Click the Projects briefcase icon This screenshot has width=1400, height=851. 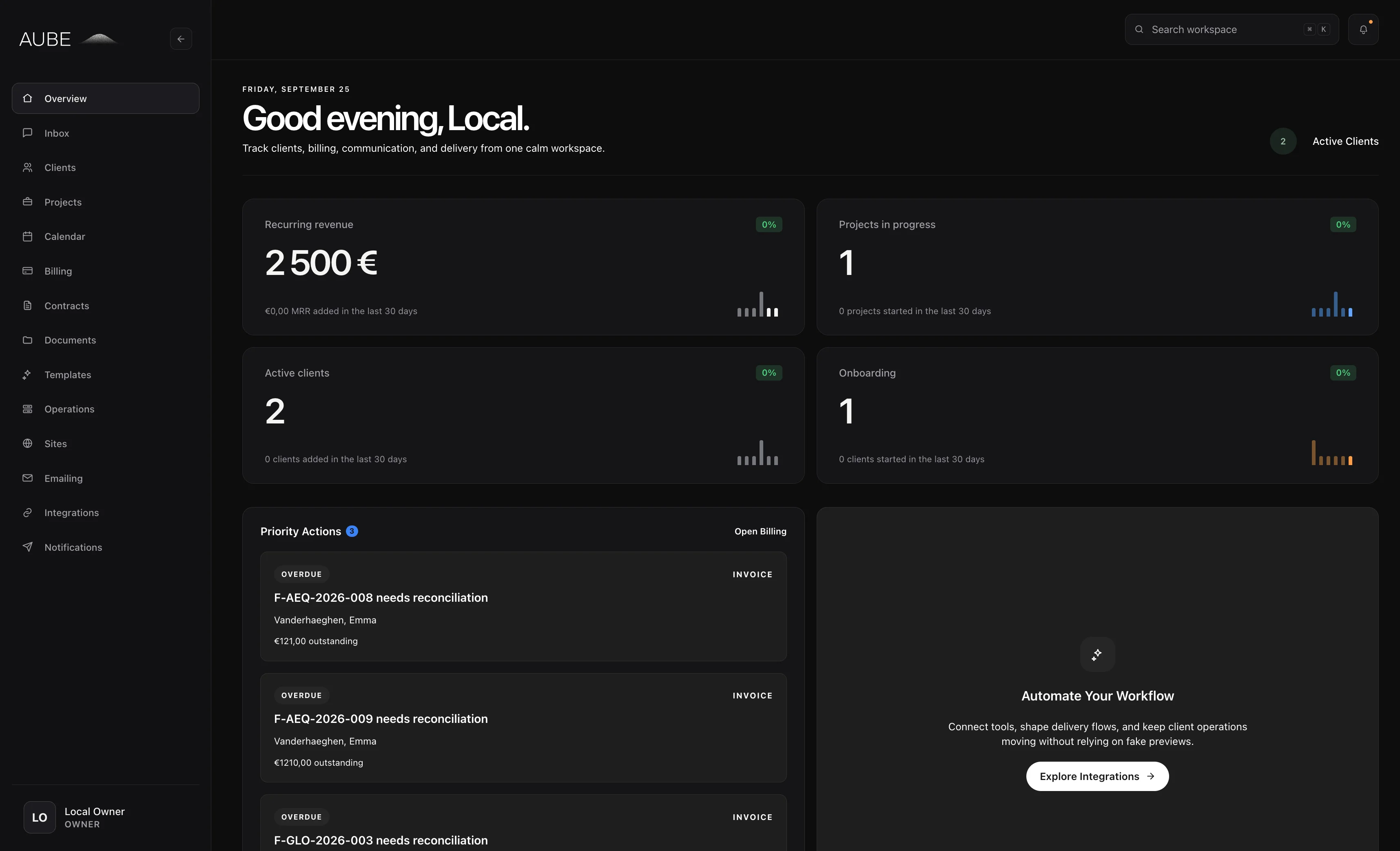pyautogui.click(x=27, y=202)
